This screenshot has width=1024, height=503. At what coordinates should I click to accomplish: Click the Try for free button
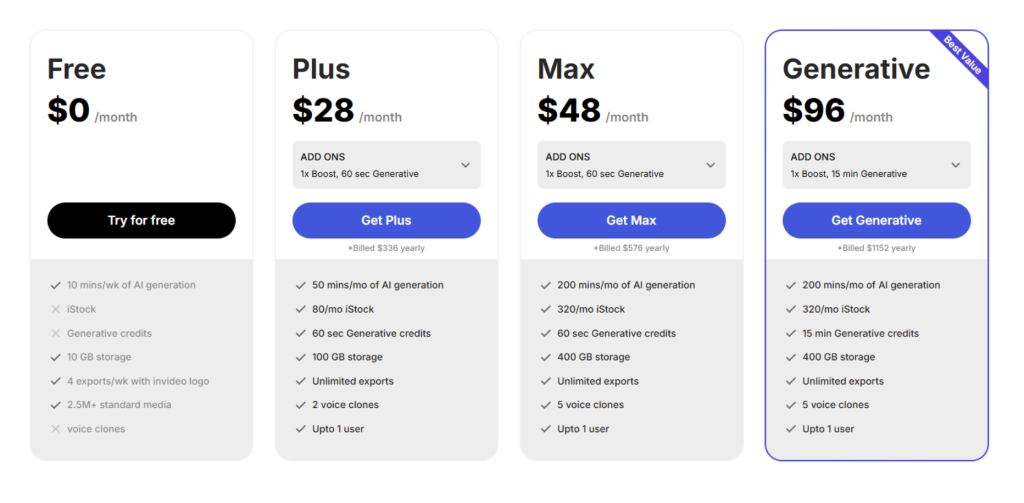point(141,220)
